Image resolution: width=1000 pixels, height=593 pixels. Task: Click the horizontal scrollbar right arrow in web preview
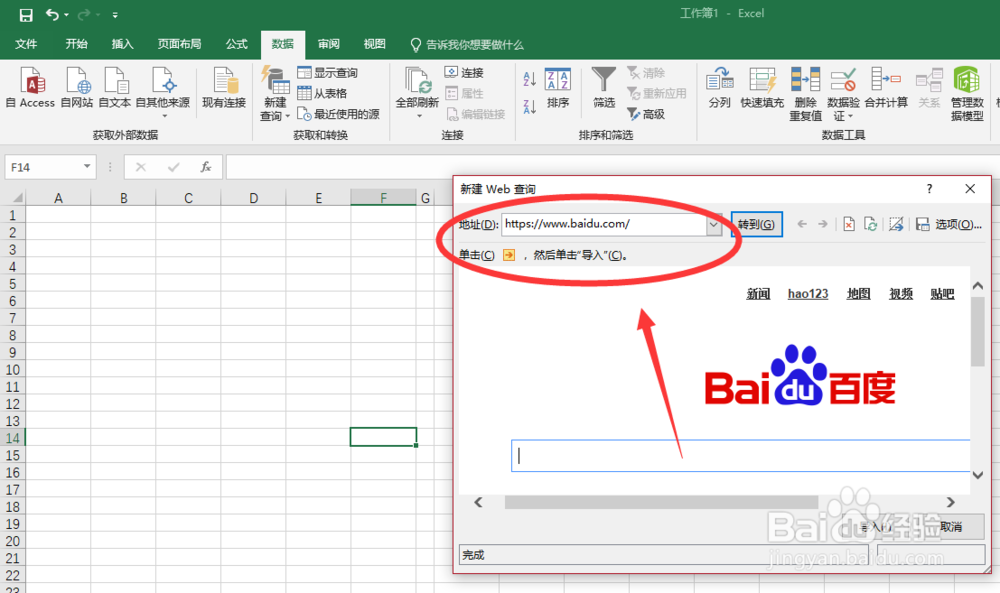950,502
